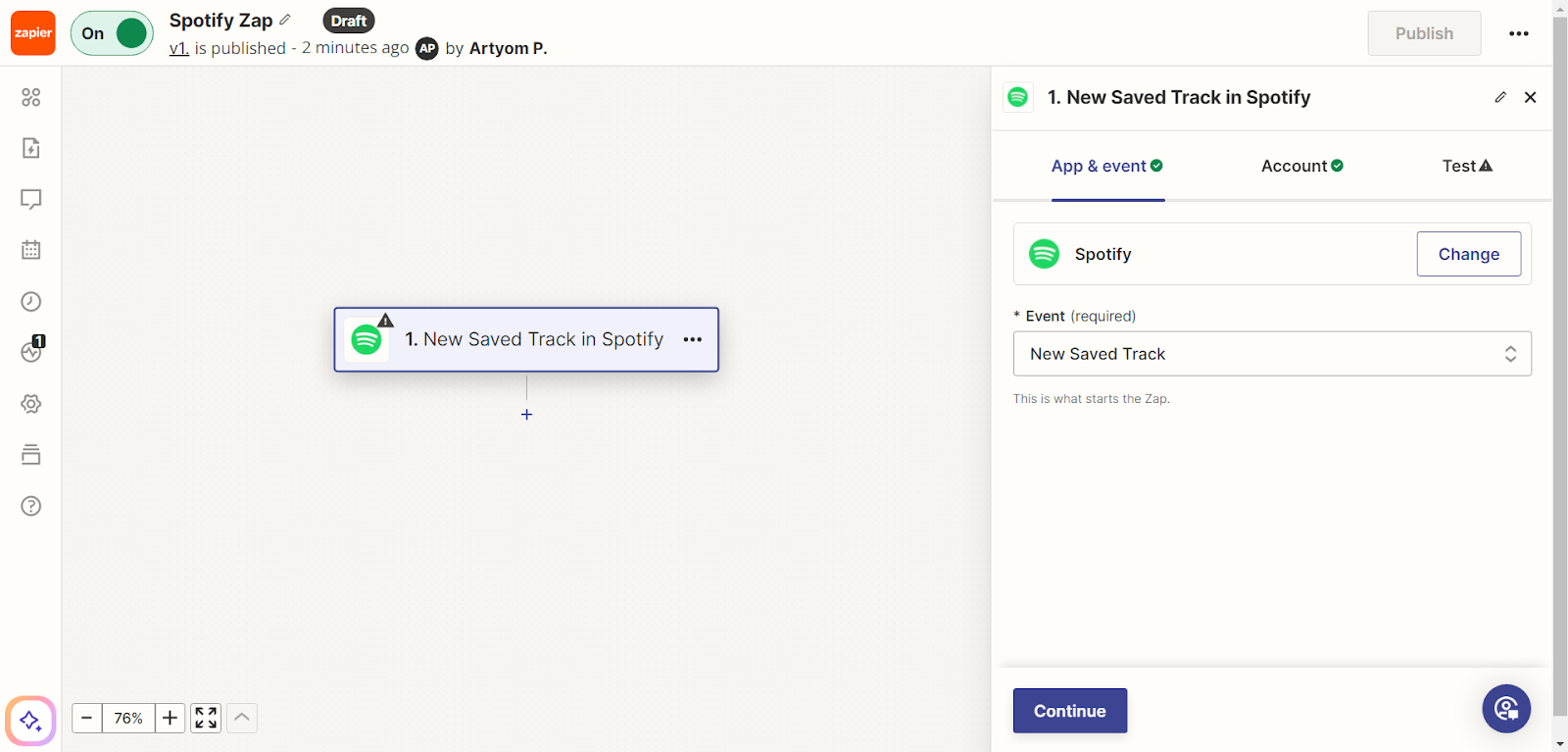The width and height of the screenshot is (1568, 752).
Task: Expand the zoom controls chevron
Action: pos(242,718)
